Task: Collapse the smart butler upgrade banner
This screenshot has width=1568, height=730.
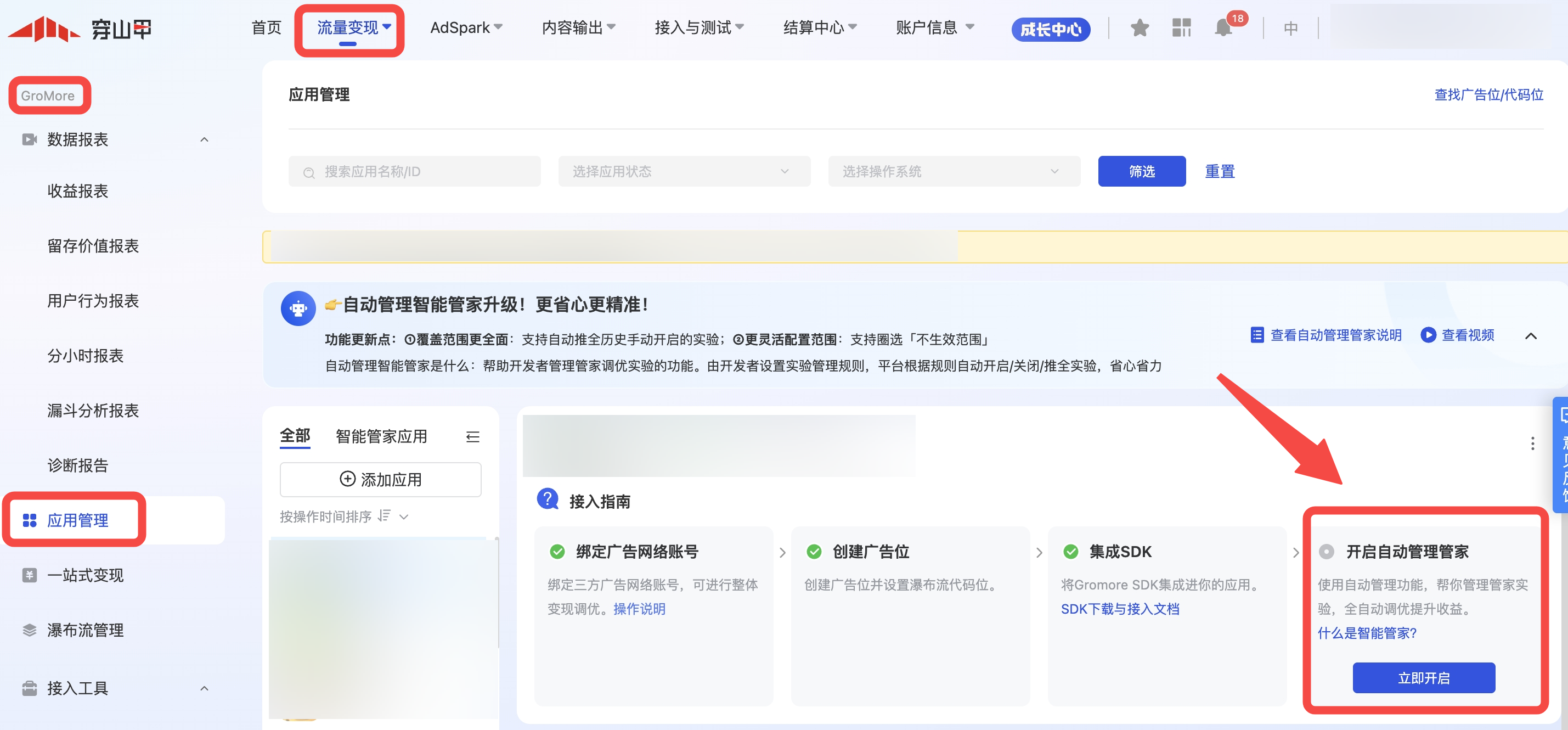Action: (1531, 335)
